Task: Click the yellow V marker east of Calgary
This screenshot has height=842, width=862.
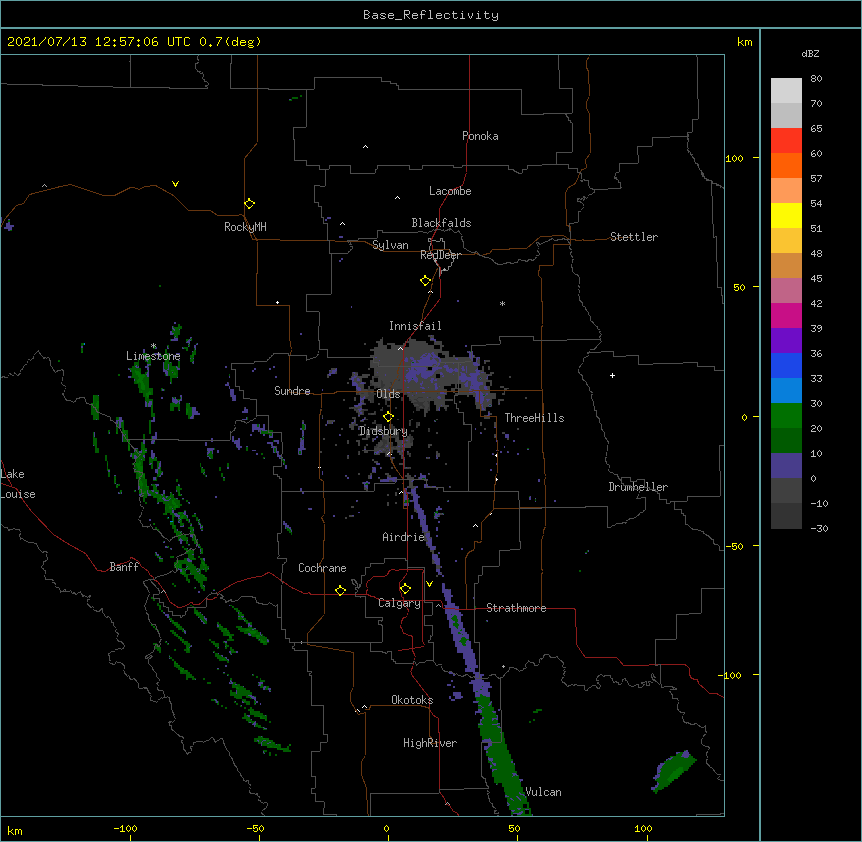Action: [429, 584]
